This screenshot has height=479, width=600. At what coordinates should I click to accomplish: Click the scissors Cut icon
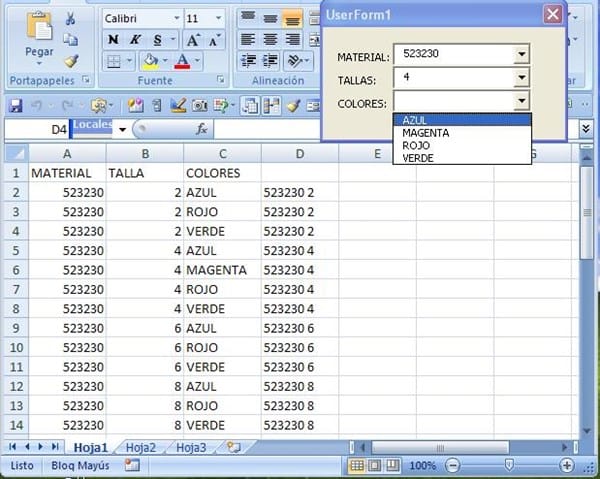tap(70, 18)
